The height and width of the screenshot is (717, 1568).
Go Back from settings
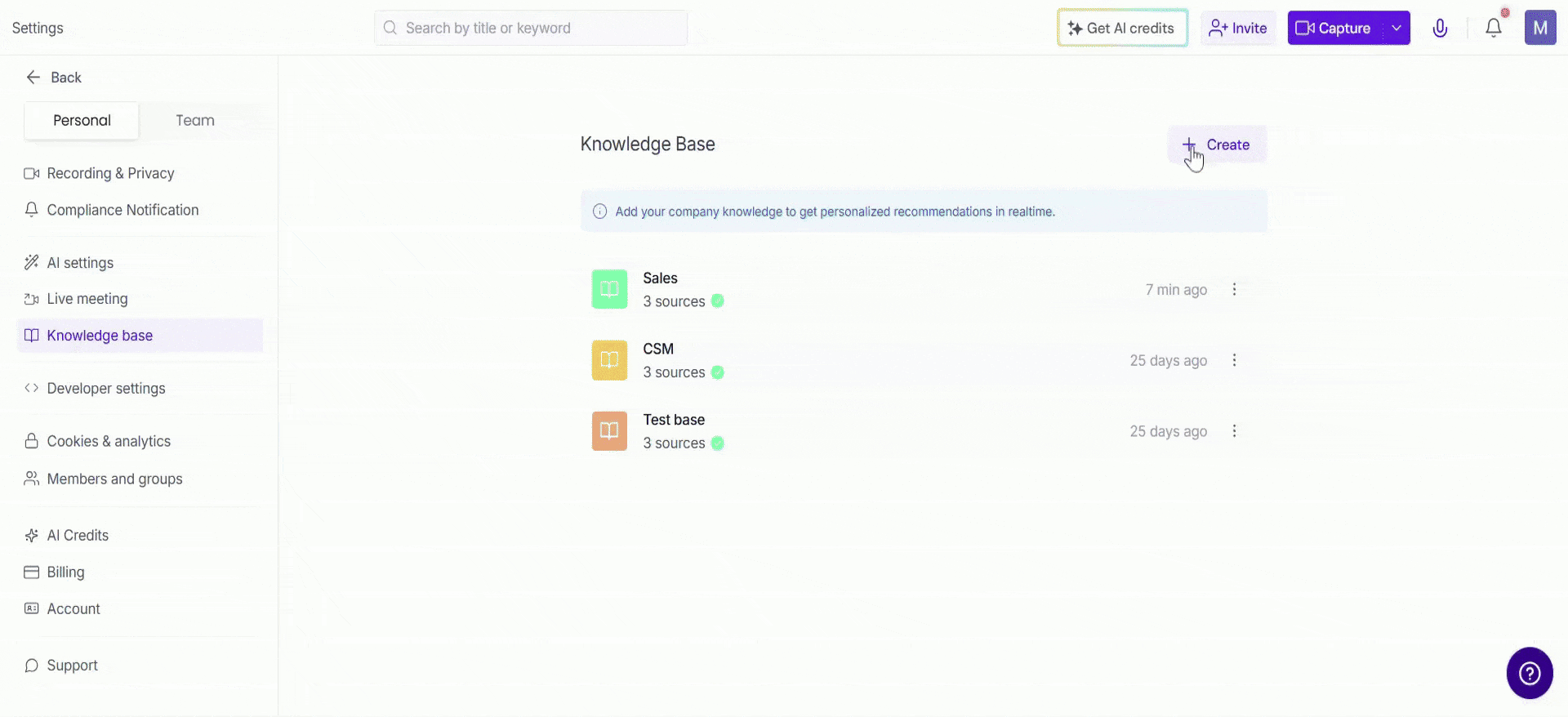point(54,77)
